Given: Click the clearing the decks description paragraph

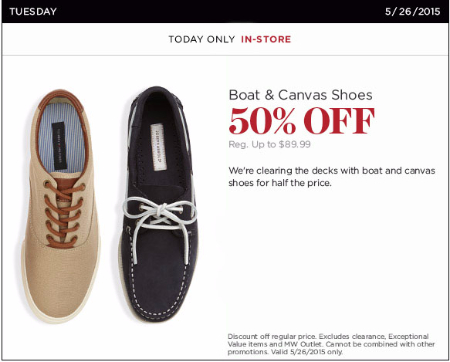Looking at the screenshot, I should click(332, 177).
